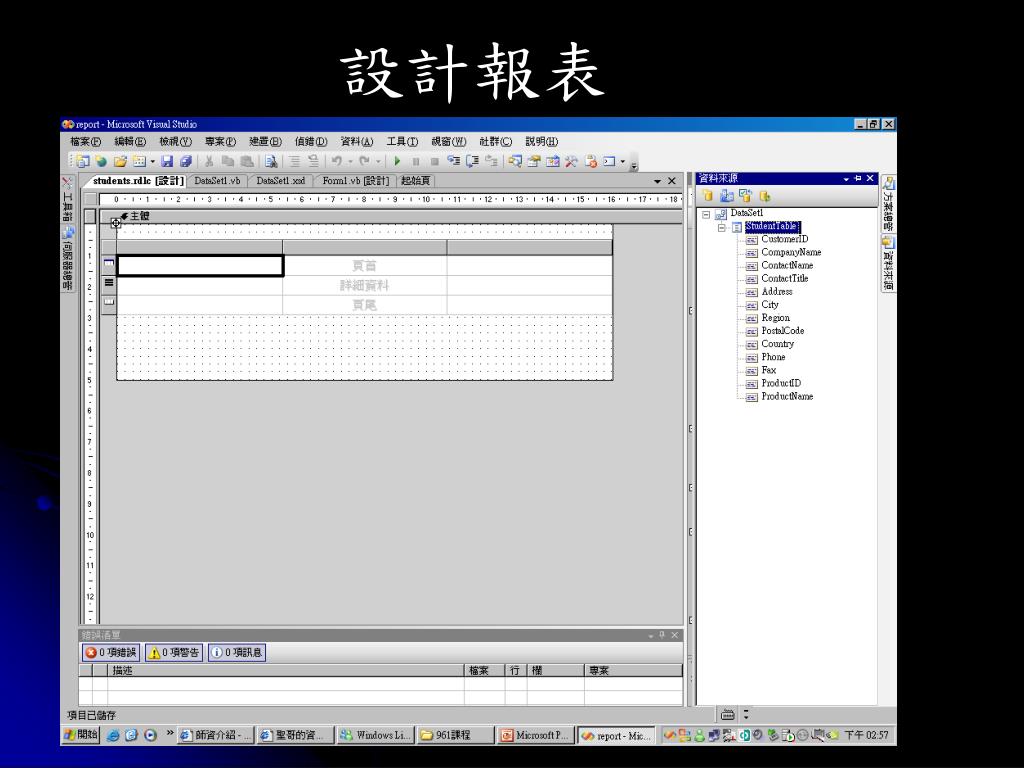Switch to the DataSet1.vb tab
1024x768 pixels.
pos(217,181)
